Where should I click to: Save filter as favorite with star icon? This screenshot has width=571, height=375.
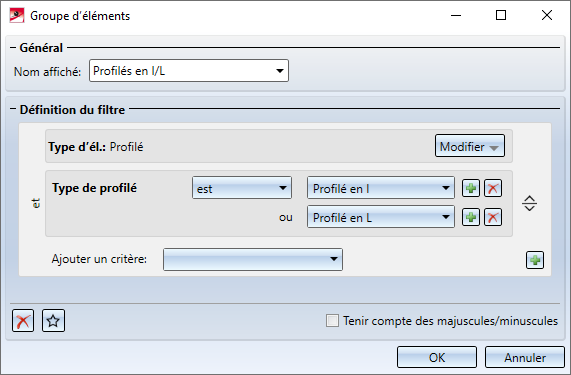[53, 321]
